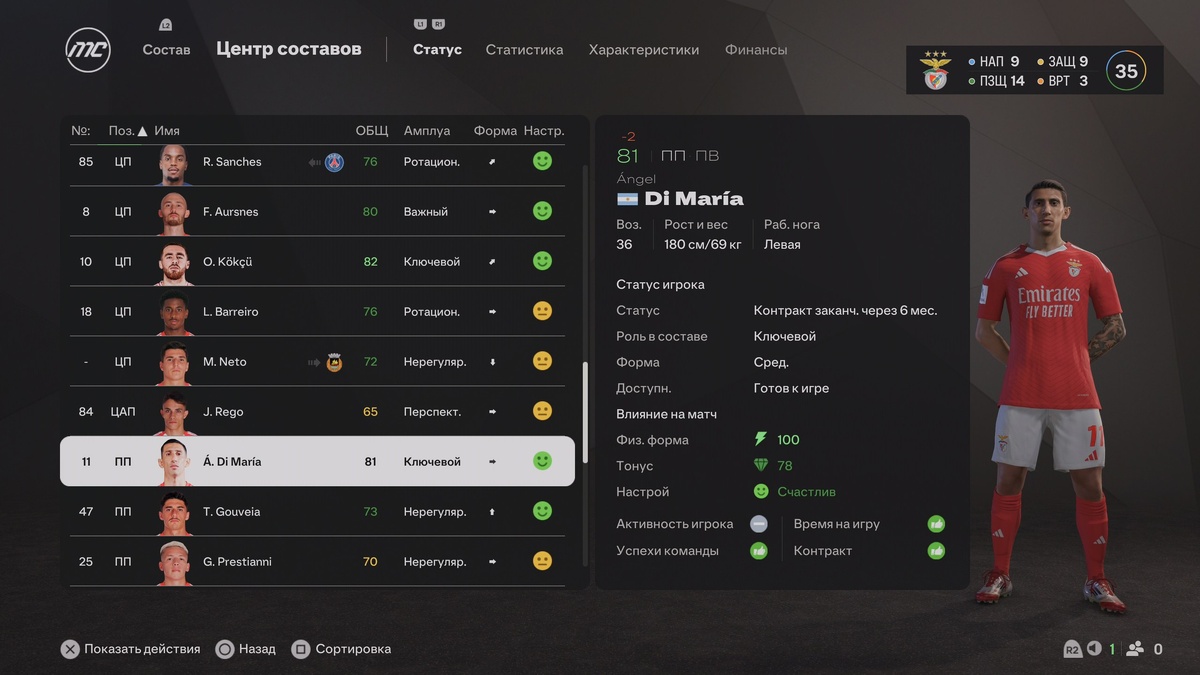Sort list by ОБЩ column

pyautogui.click(x=372, y=131)
